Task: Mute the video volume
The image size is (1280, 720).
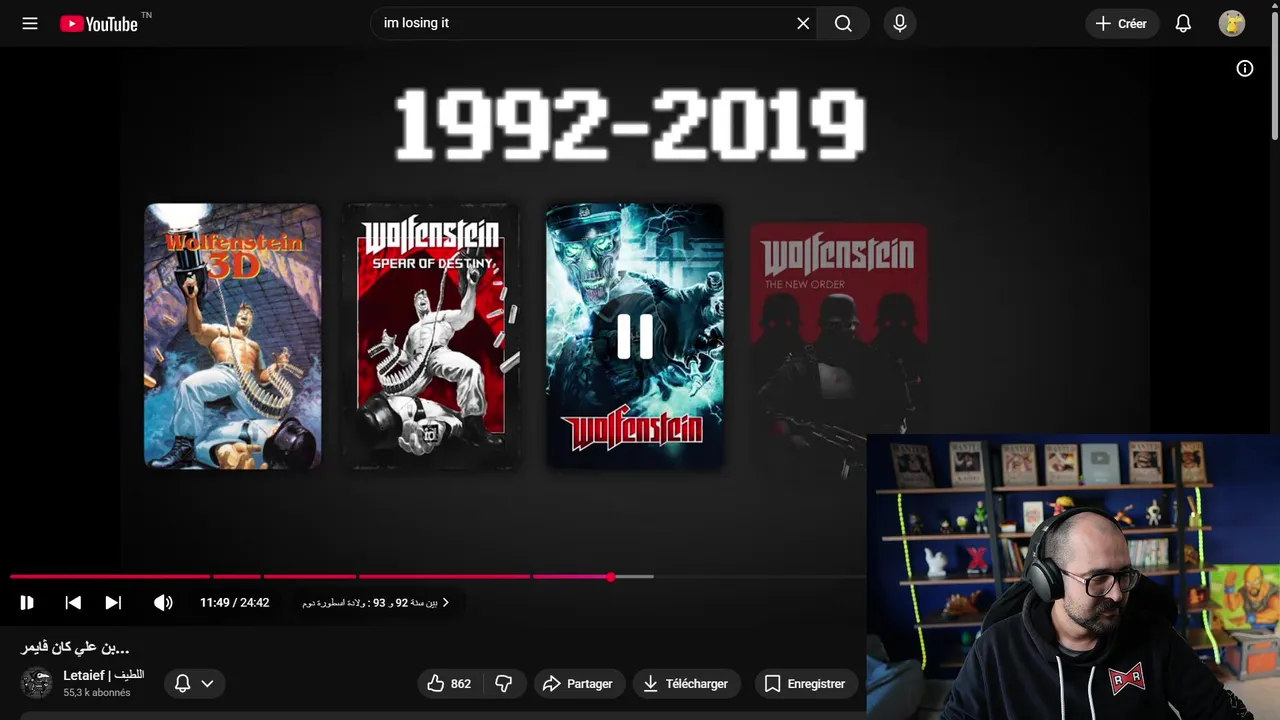Action: pos(163,602)
